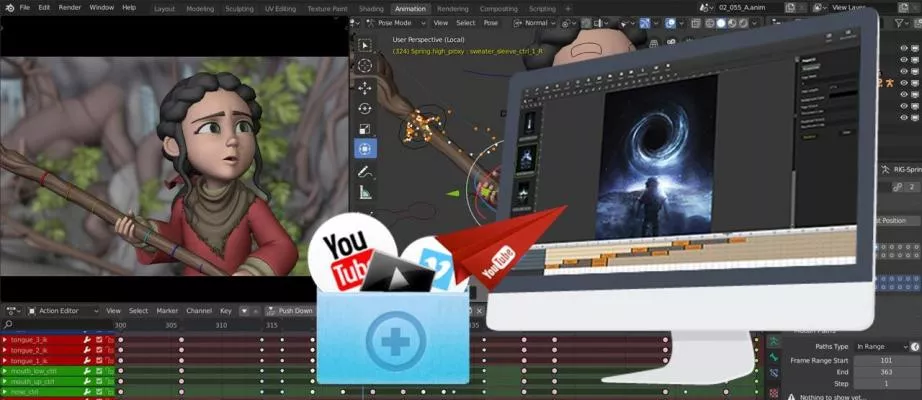Switch to rendered viewport shading

(743, 24)
